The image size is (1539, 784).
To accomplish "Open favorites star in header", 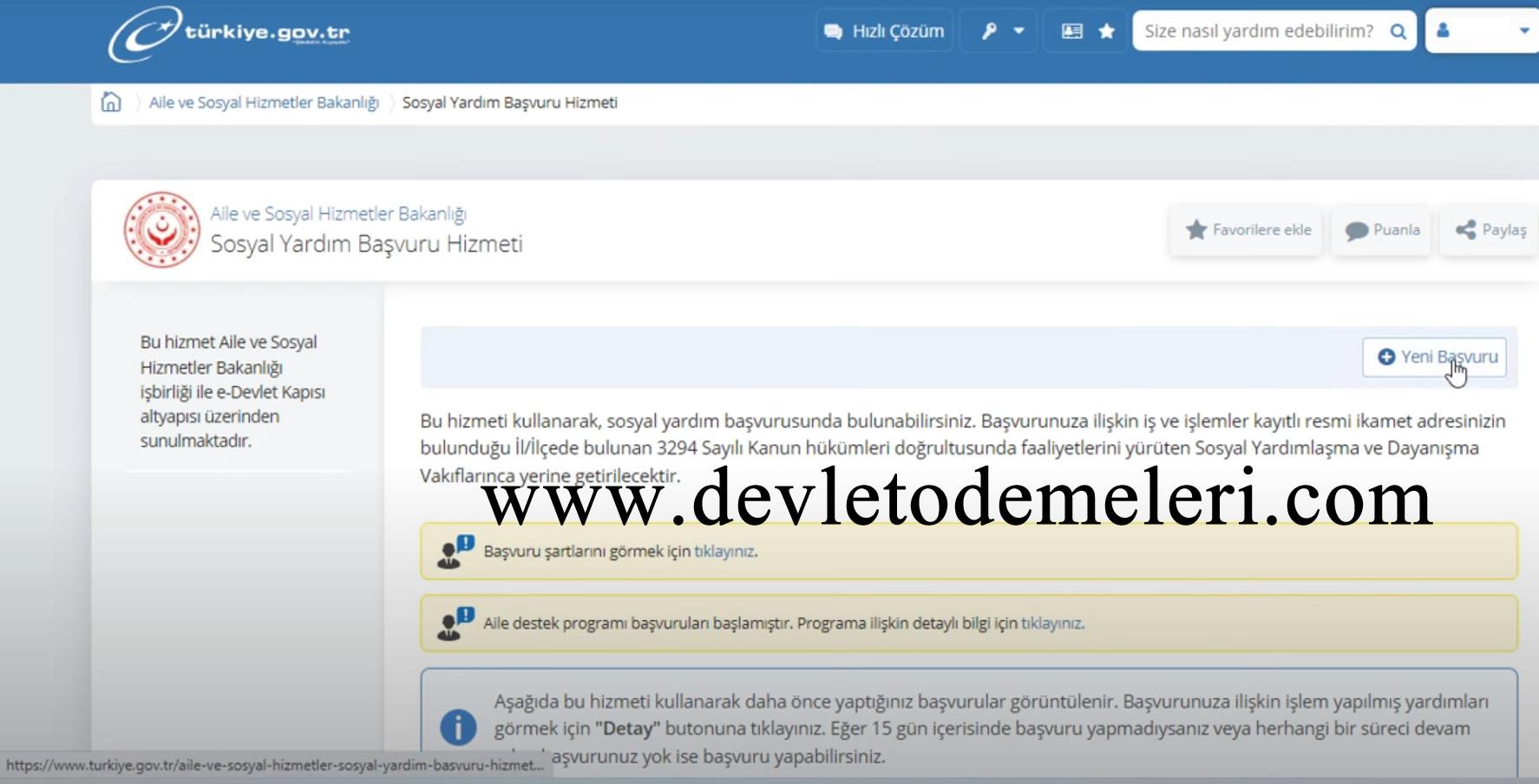I will pos(1107,31).
